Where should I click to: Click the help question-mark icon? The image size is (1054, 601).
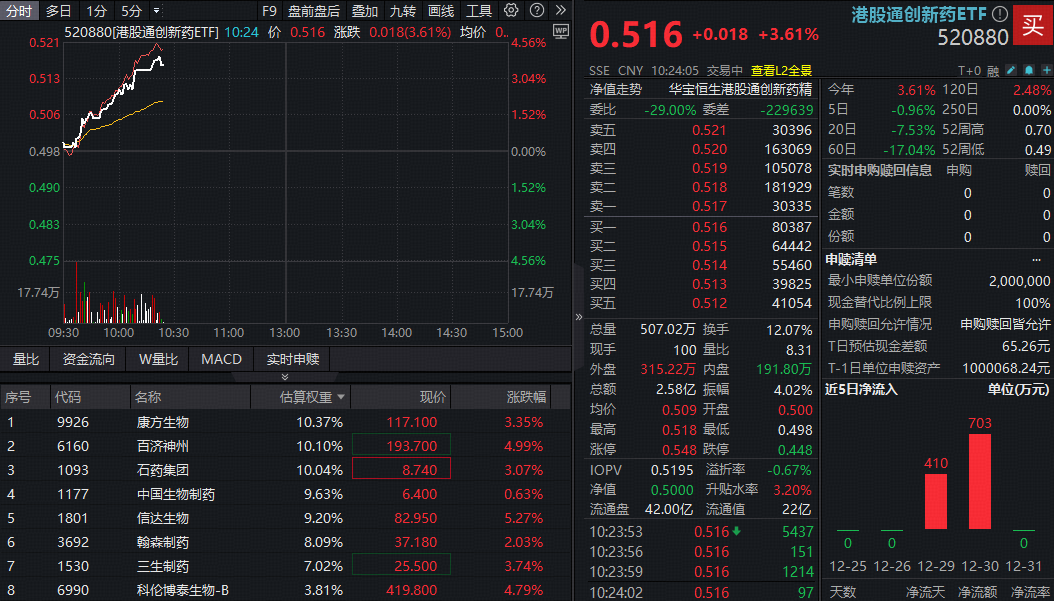click(535, 11)
